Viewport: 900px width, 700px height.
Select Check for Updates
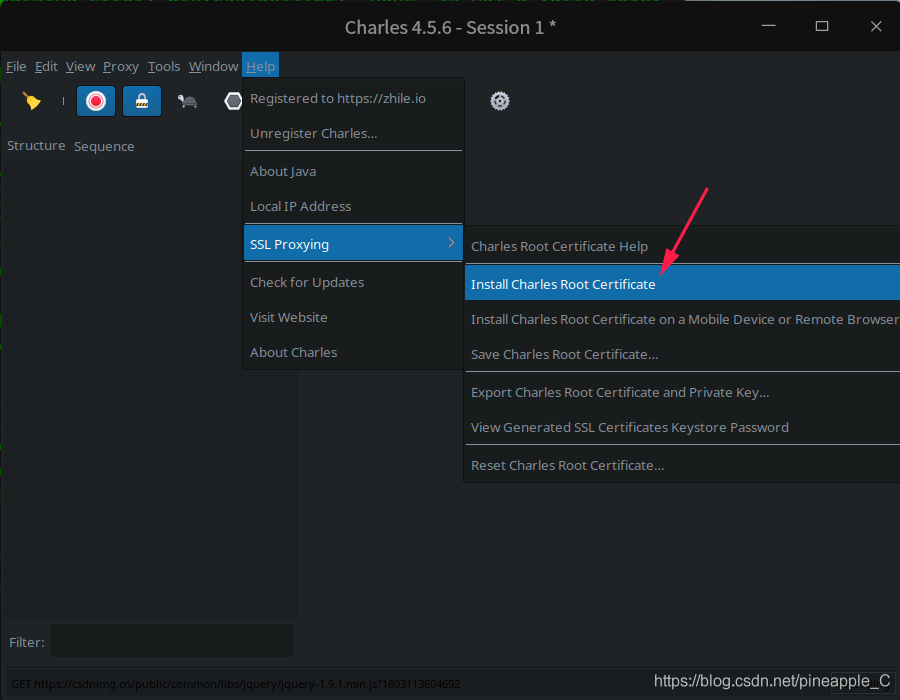(x=307, y=282)
